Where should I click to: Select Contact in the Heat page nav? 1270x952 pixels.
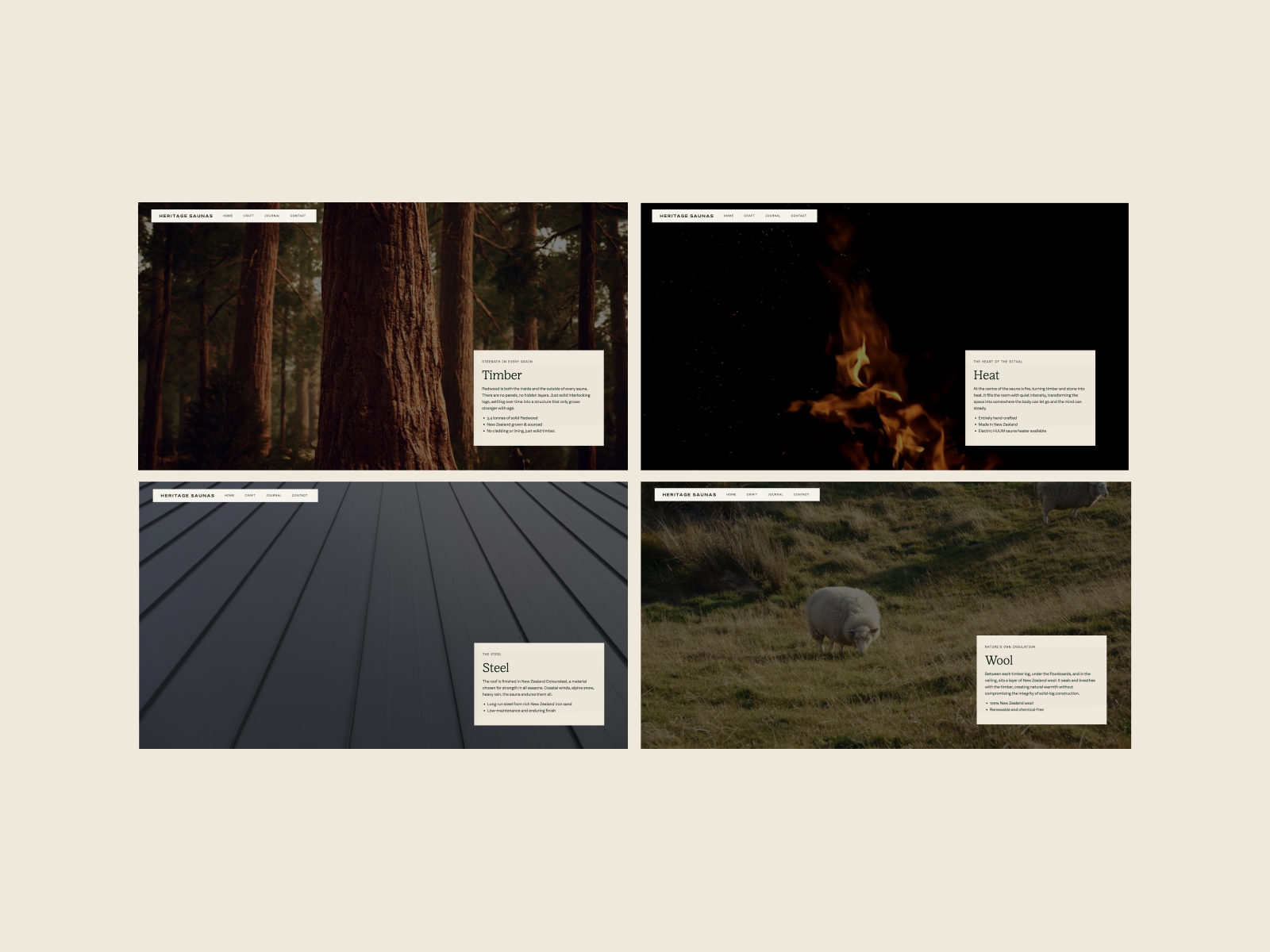pos(799,216)
